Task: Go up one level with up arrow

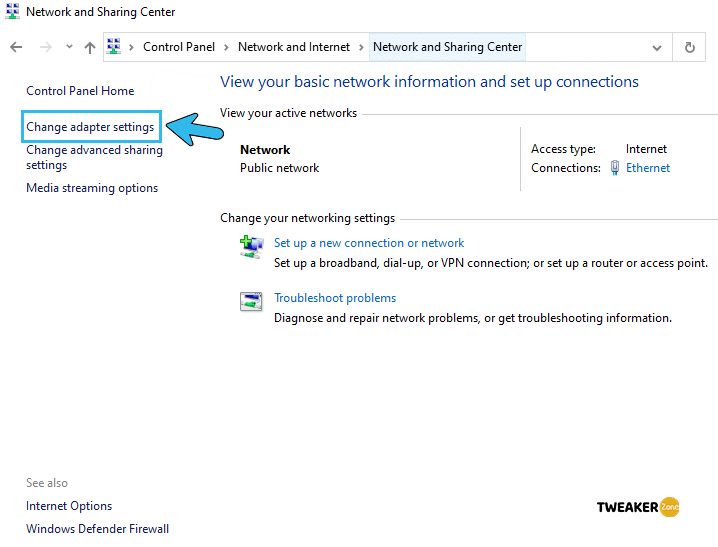Action: tap(90, 47)
